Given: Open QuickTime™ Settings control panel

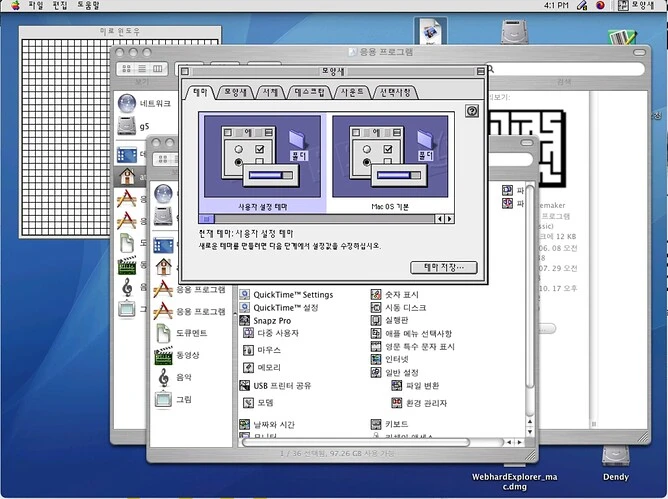Looking at the screenshot, I should (292, 294).
